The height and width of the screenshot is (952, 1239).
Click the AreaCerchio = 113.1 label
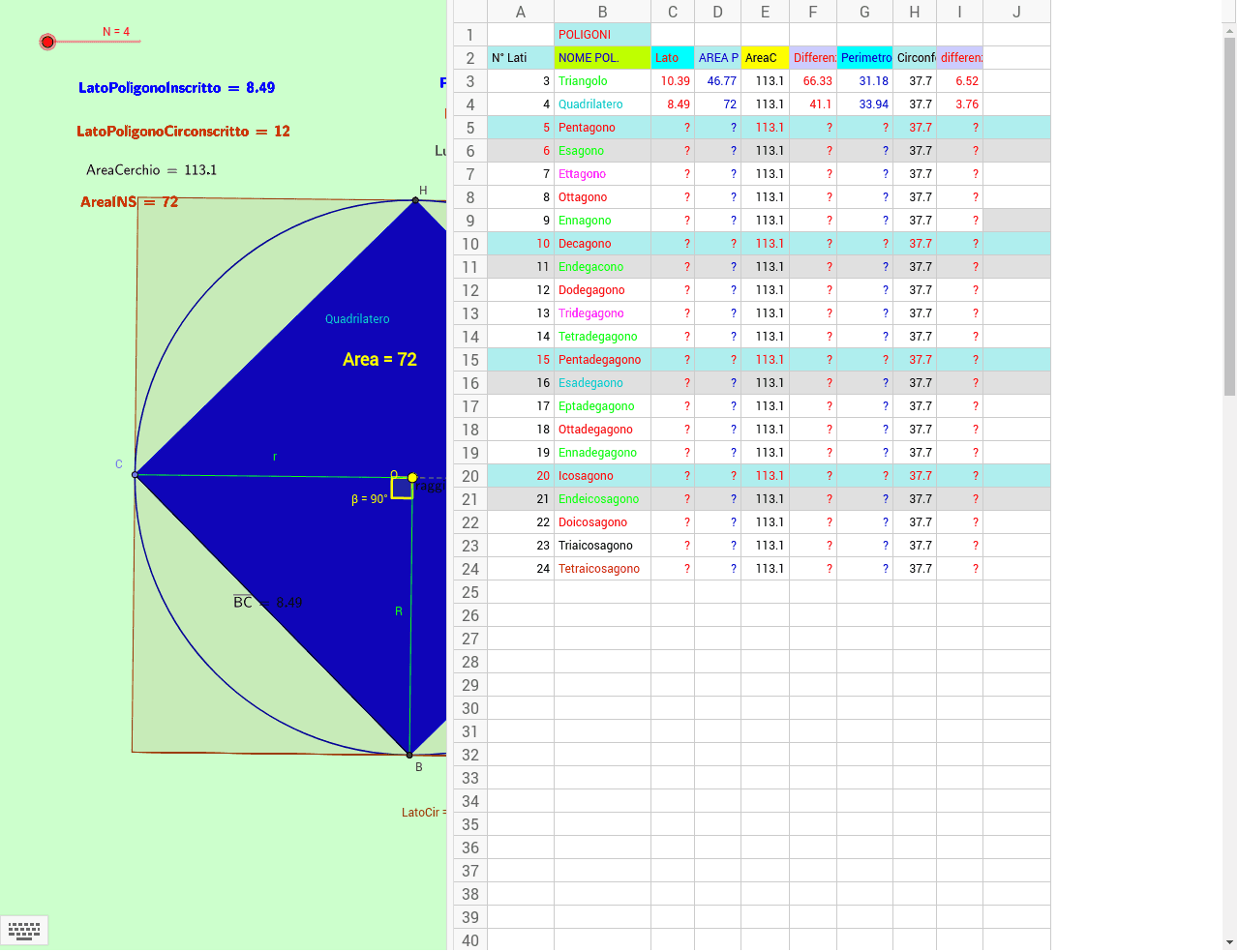coord(151,170)
